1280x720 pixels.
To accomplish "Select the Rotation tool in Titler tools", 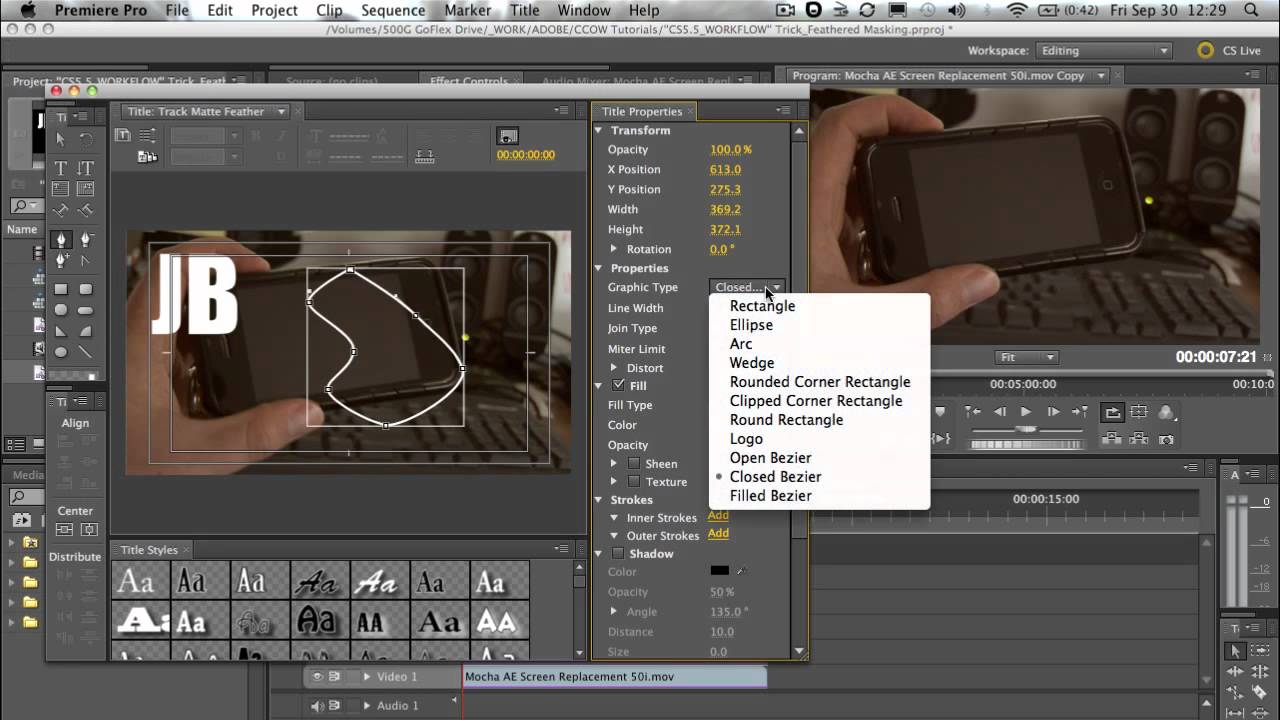I will tap(86, 141).
